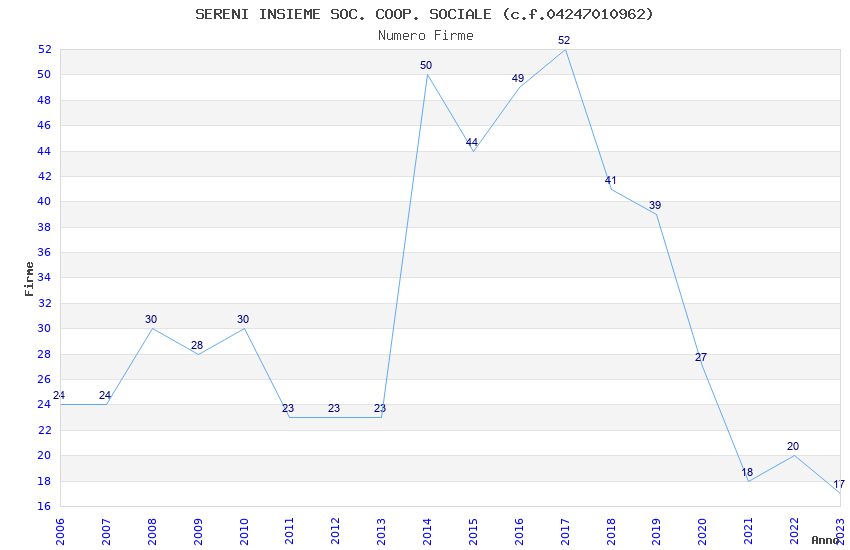850x550 pixels.
Task: Select the 2007 year label on x-axis
Action: tap(106, 531)
